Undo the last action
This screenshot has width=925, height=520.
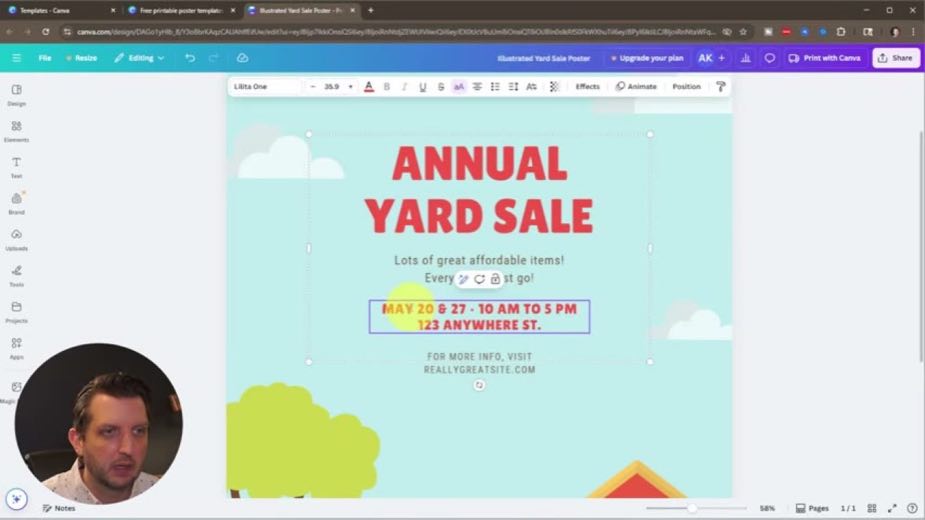190,58
